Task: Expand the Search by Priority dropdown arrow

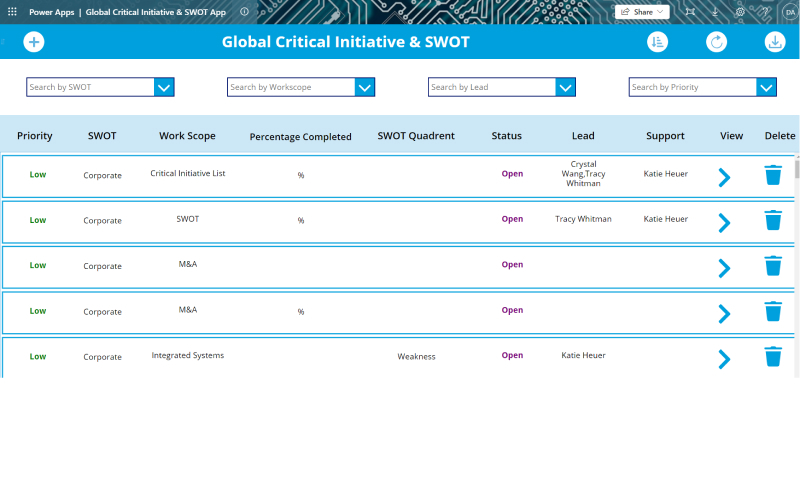Action: [x=766, y=87]
